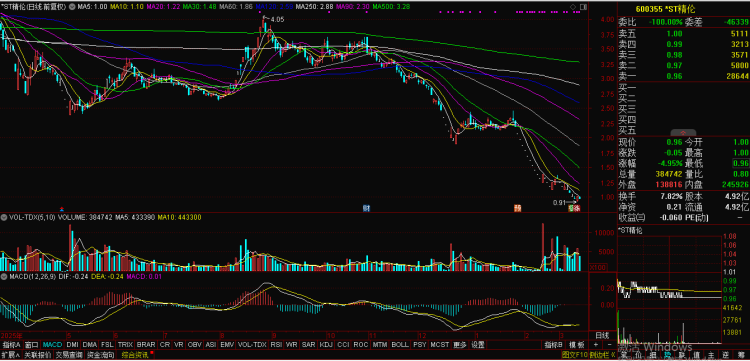The height and width of the screenshot is (361, 750).
Task: Switch to the ROC indicator
Action: pyautogui.click(x=361, y=345)
